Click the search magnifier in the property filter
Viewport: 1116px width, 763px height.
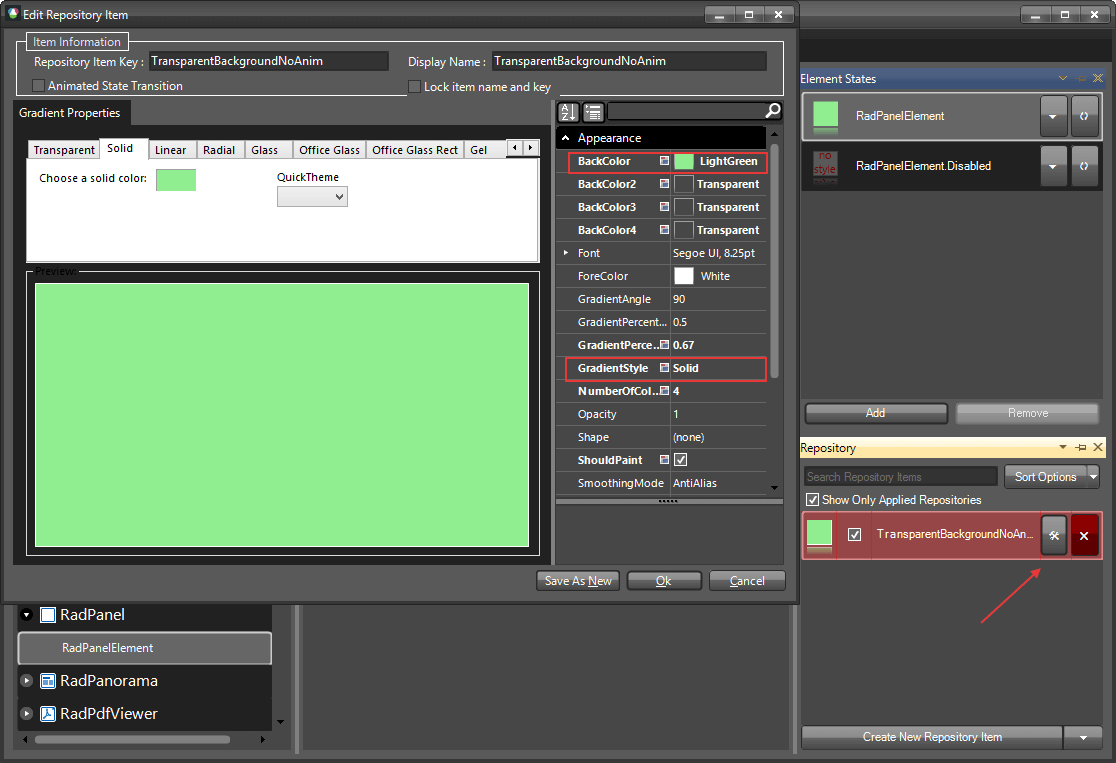771,112
